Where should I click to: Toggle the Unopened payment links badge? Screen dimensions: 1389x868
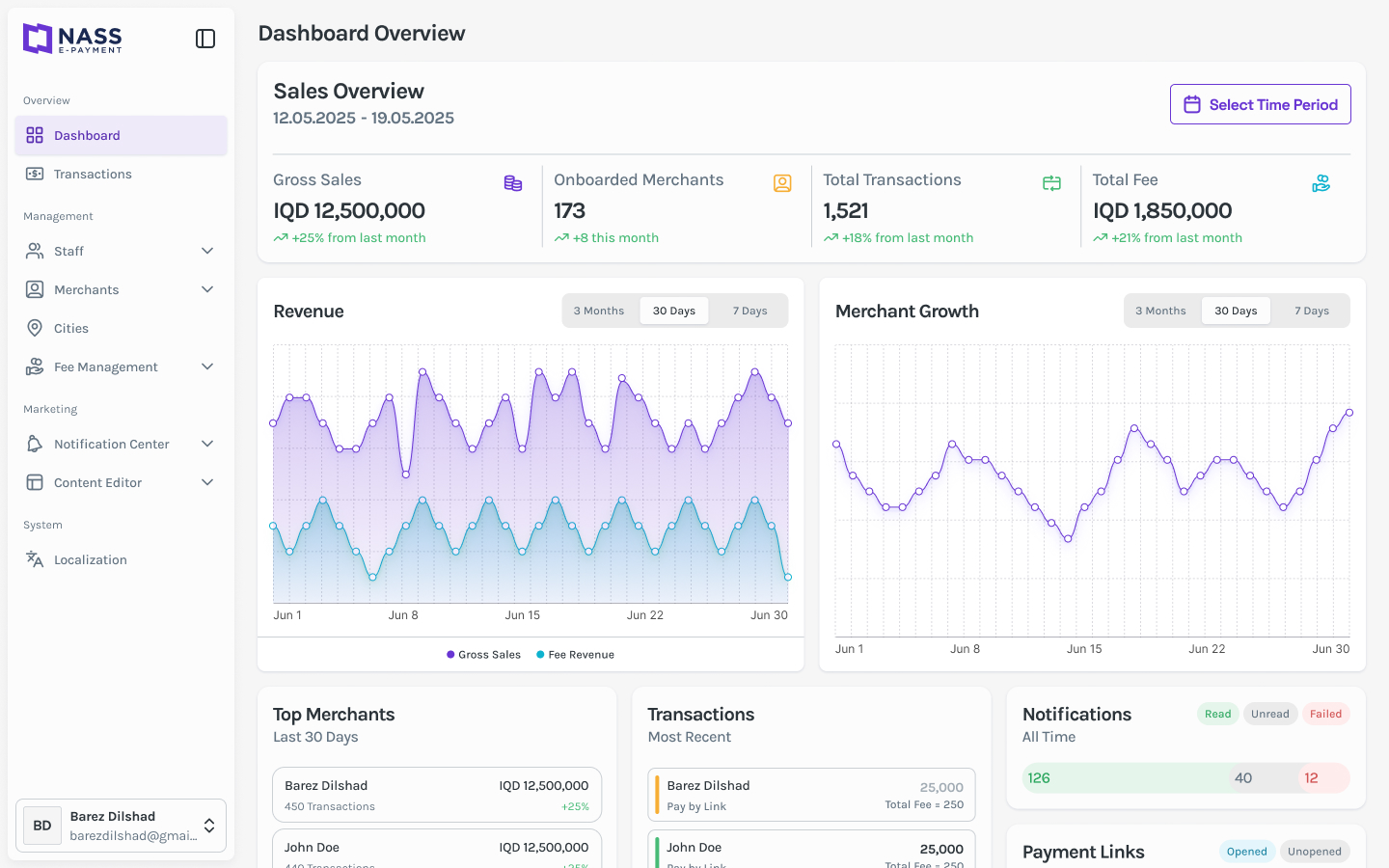pyautogui.click(x=1315, y=852)
